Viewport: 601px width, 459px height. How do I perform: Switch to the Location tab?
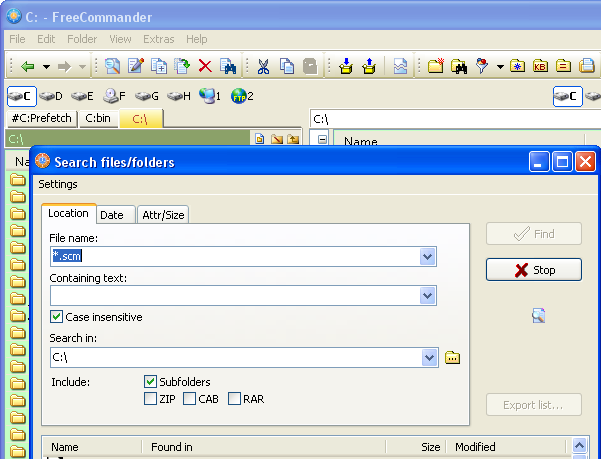(x=68, y=213)
